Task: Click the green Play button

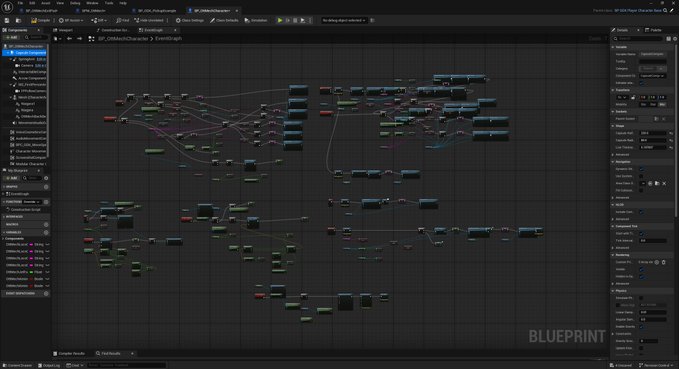Action: [280, 20]
